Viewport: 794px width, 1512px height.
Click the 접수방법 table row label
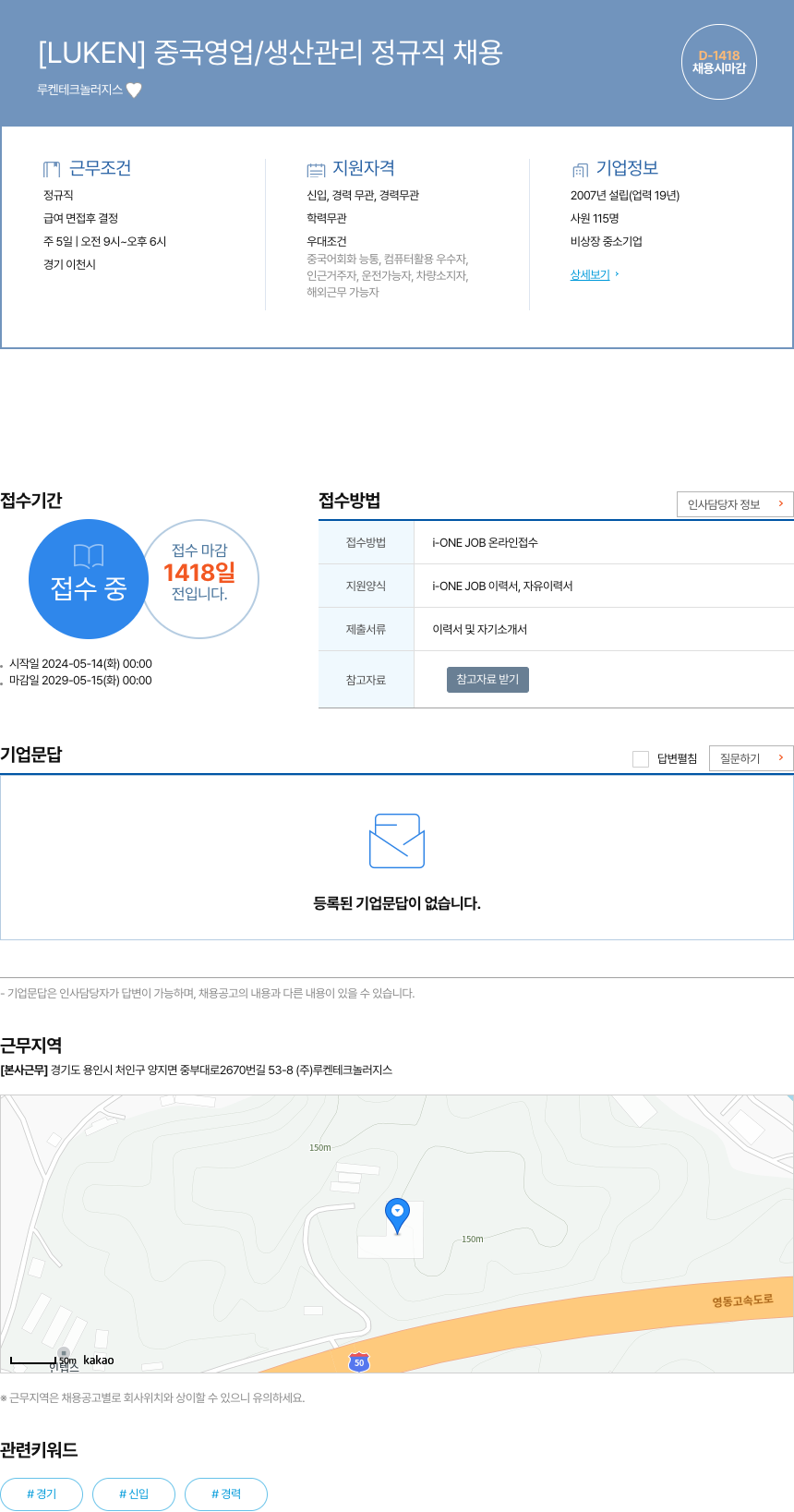click(366, 543)
